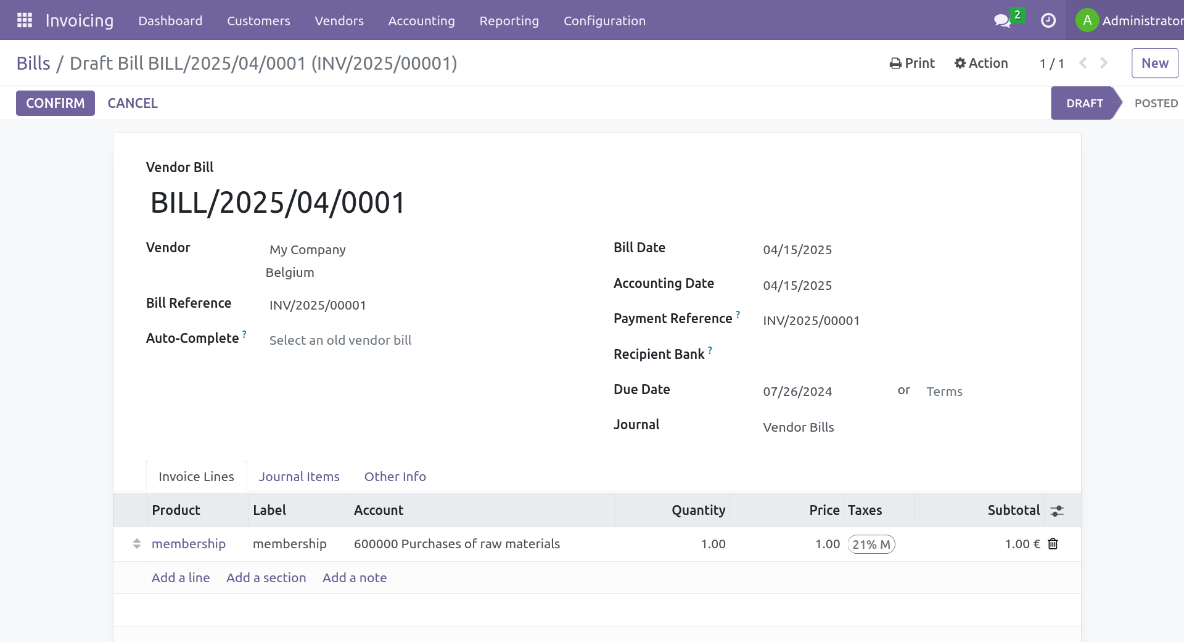Open the Customers menu
The width and height of the screenshot is (1184, 642).
point(258,21)
